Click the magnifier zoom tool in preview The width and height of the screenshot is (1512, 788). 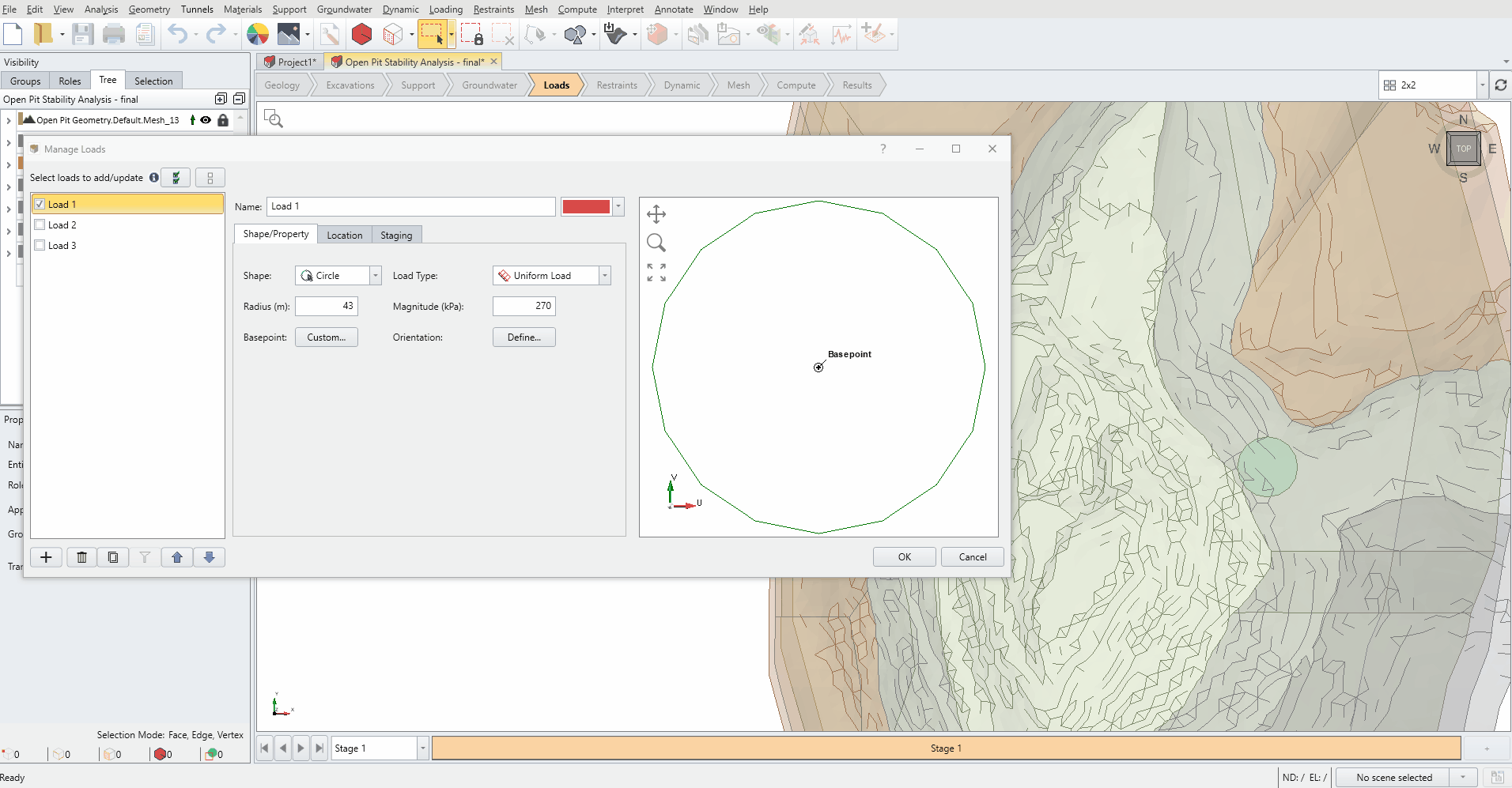[x=656, y=243]
